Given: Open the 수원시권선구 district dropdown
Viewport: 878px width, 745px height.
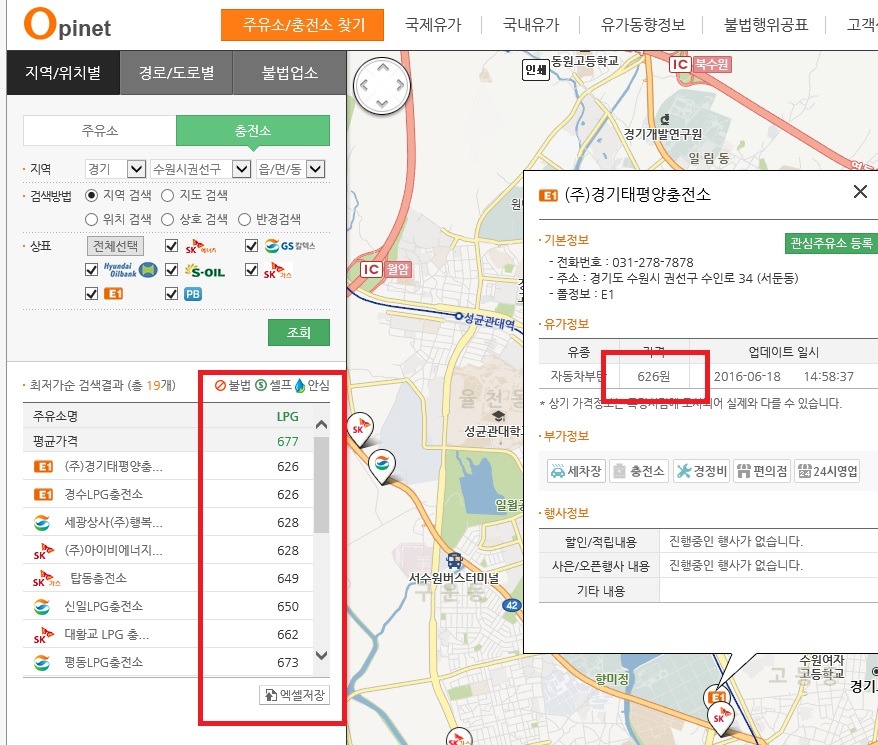Looking at the screenshot, I should coord(200,169).
